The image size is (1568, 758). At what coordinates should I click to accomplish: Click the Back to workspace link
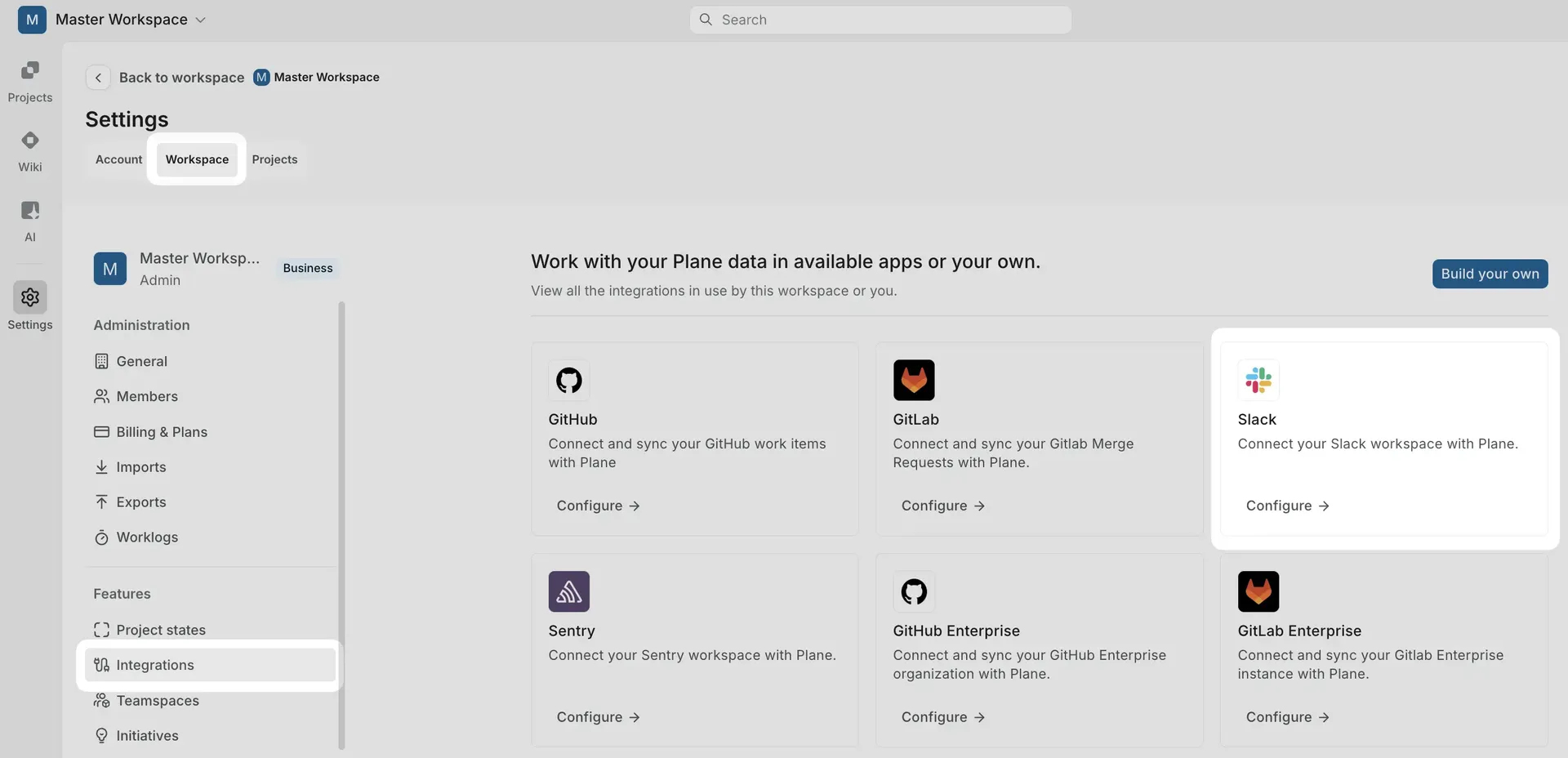coord(181,78)
